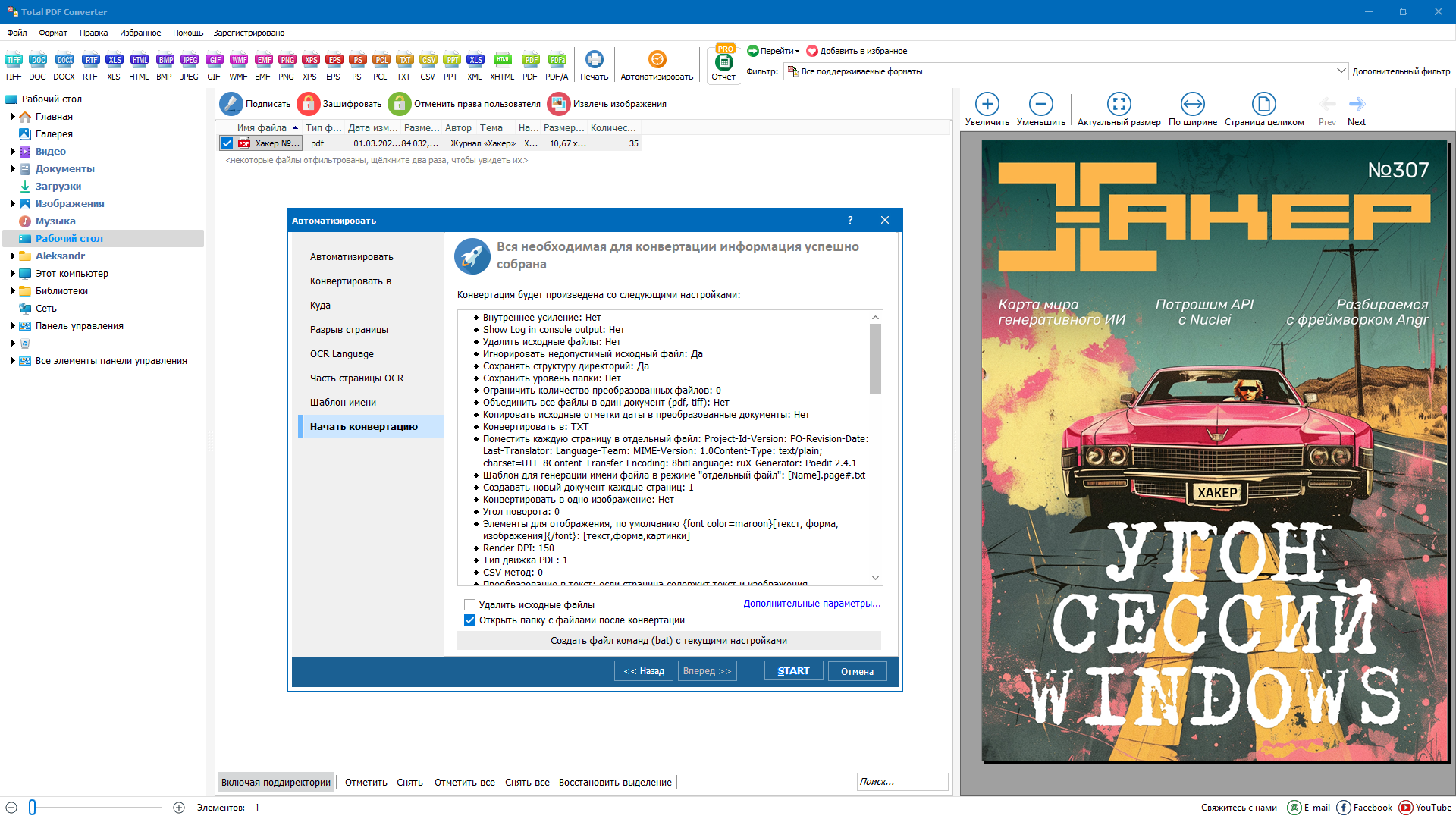1456x819 pixels.
Task: Go to Next preview page
Action: pos(1357,110)
